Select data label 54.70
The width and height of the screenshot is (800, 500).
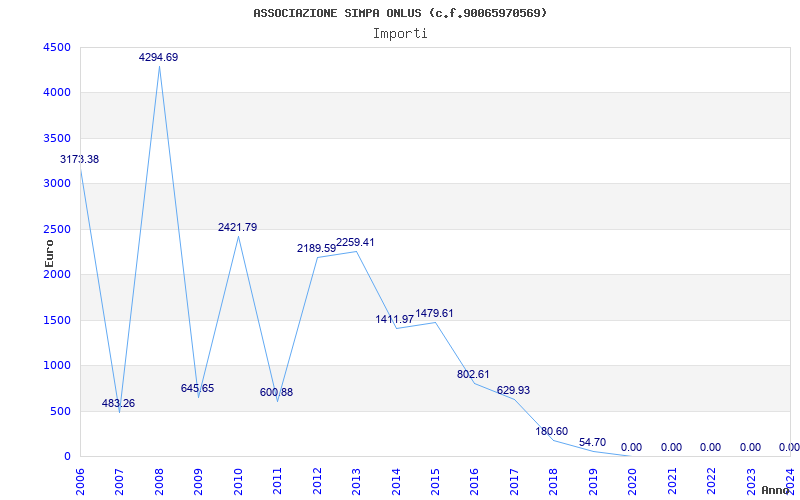[x=592, y=442]
